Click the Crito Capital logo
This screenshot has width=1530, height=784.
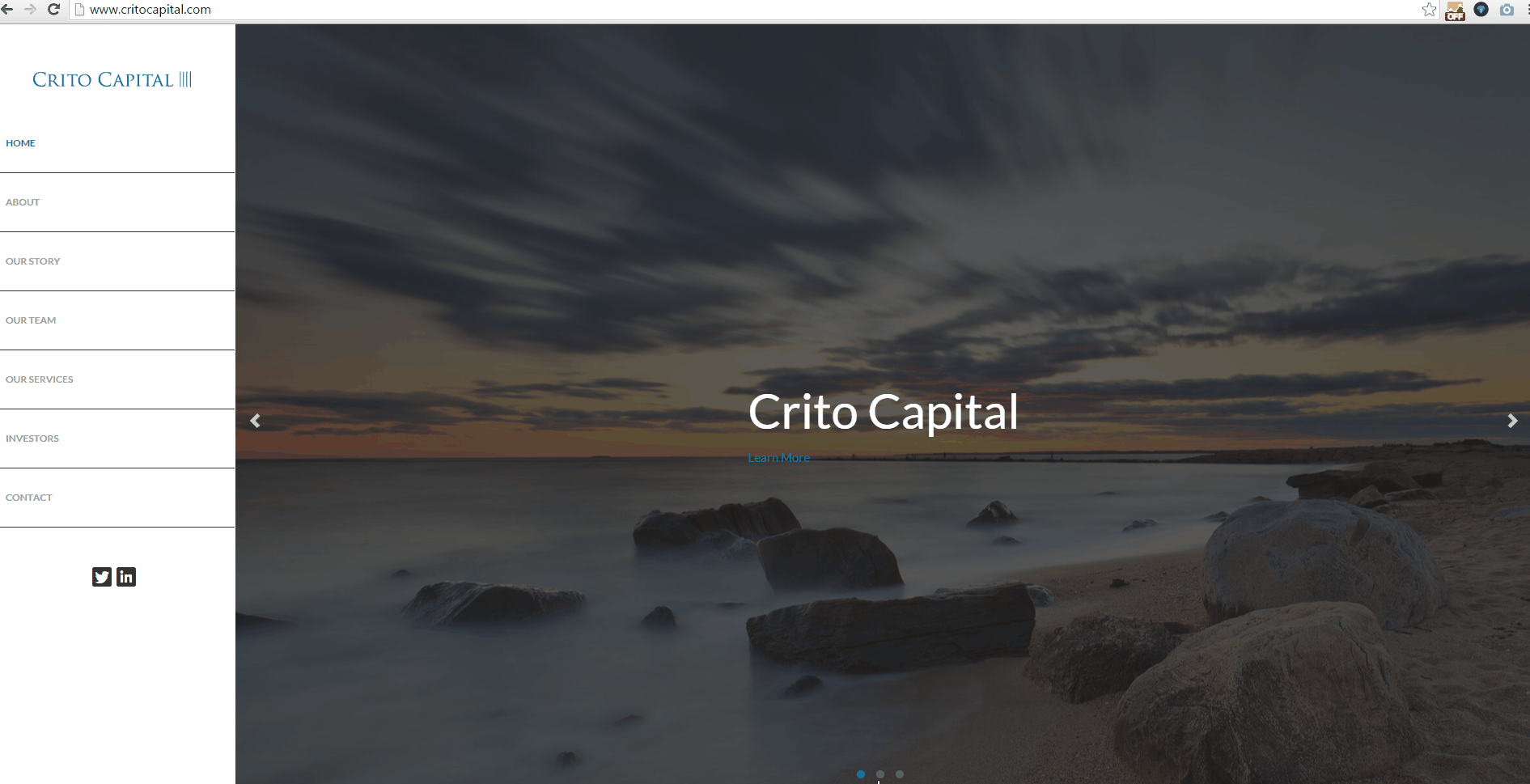[x=112, y=79]
